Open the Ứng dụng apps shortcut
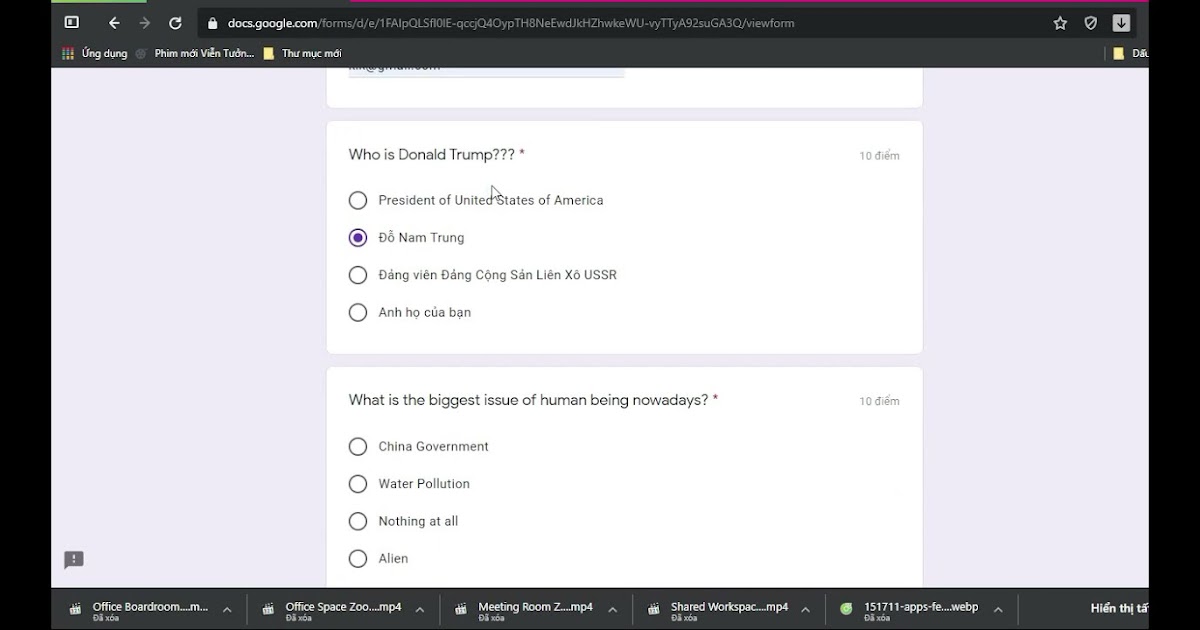The width and height of the screenshot is (1200, 630). pos(95,54)
